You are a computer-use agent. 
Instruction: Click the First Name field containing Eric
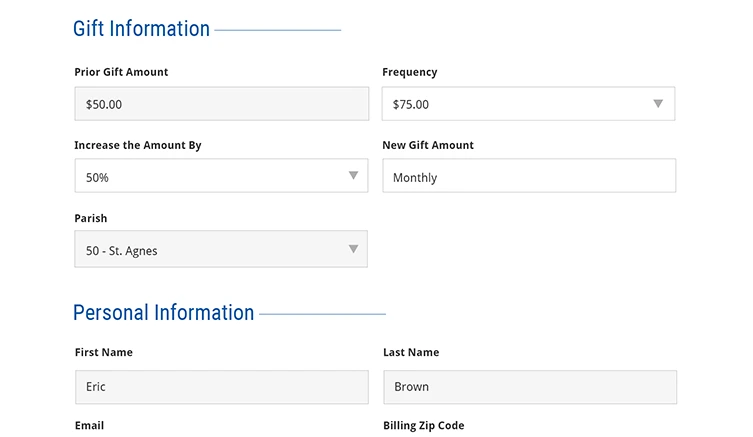pyautogui.click(x=221, y=387)
